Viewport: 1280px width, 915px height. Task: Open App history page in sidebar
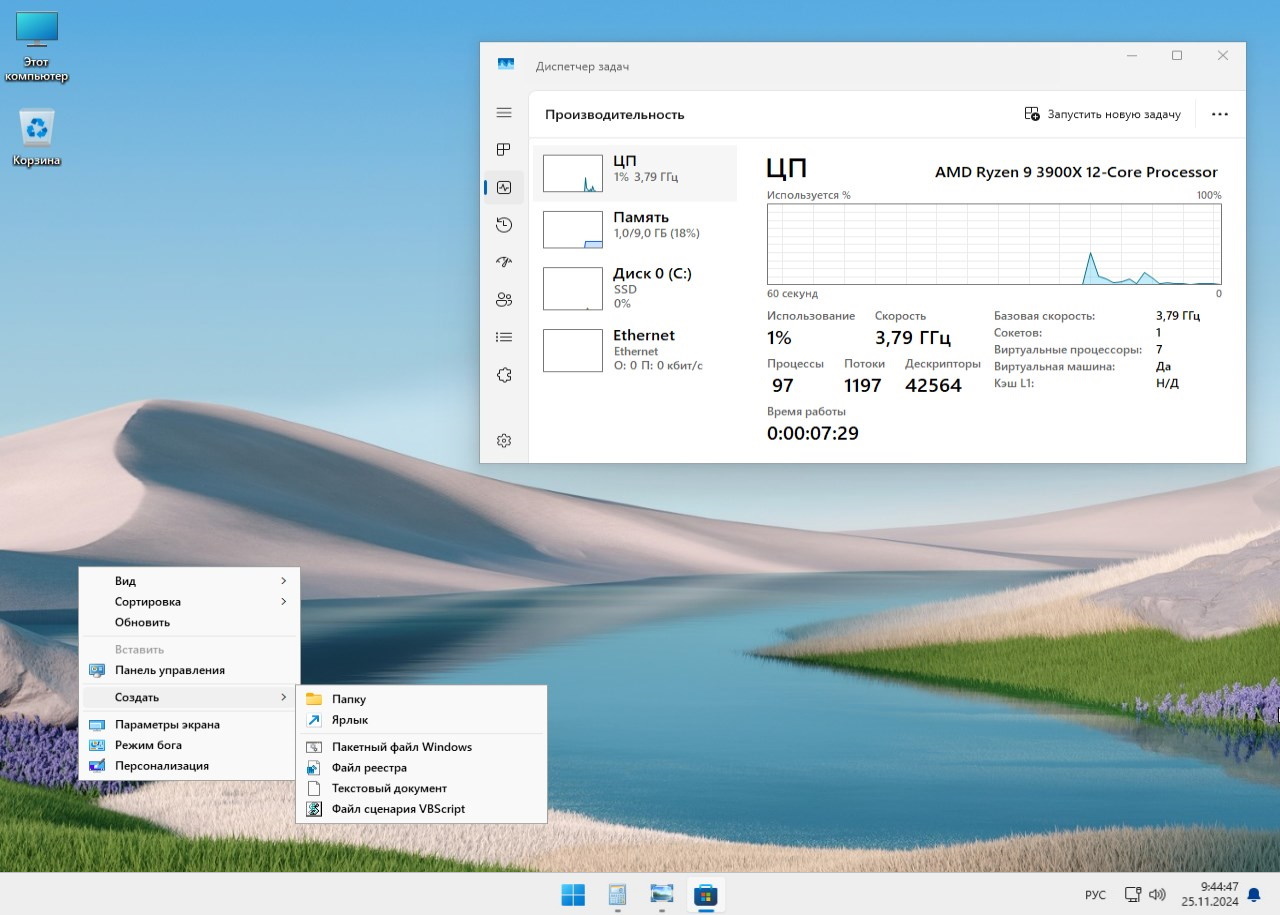[504, 225]
